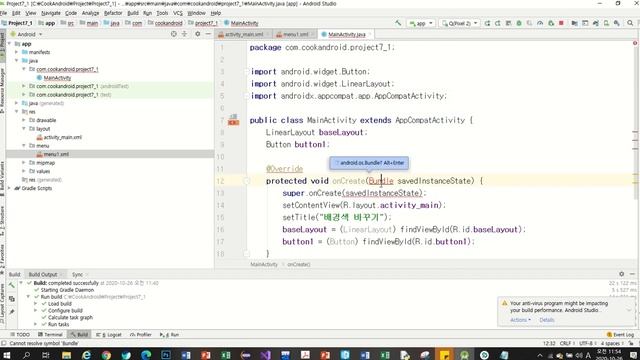Click the gutter icon beside class MainActivity
The image size is (640, 360).
[233, 120]
